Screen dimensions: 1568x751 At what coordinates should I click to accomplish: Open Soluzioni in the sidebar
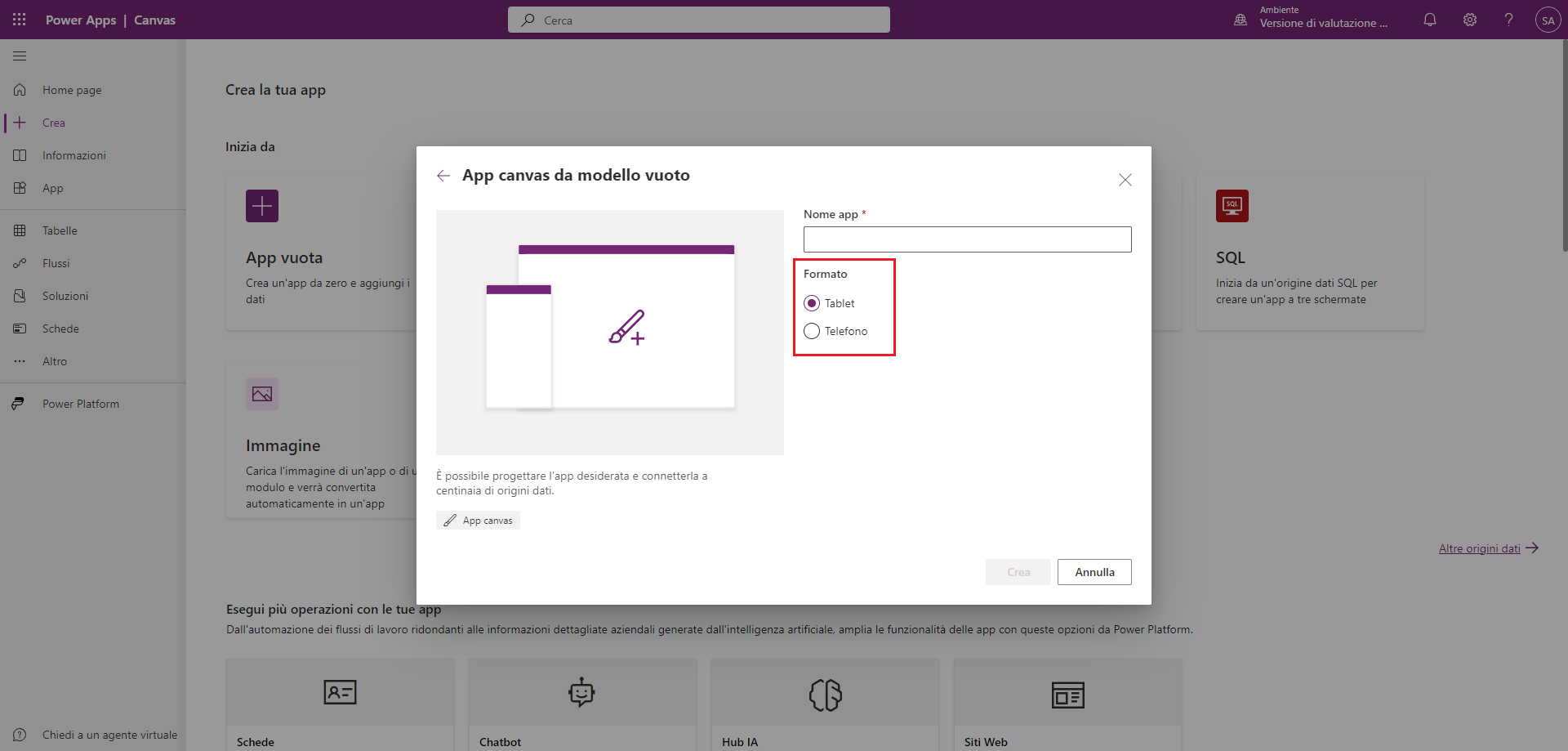tap(65, 296)
